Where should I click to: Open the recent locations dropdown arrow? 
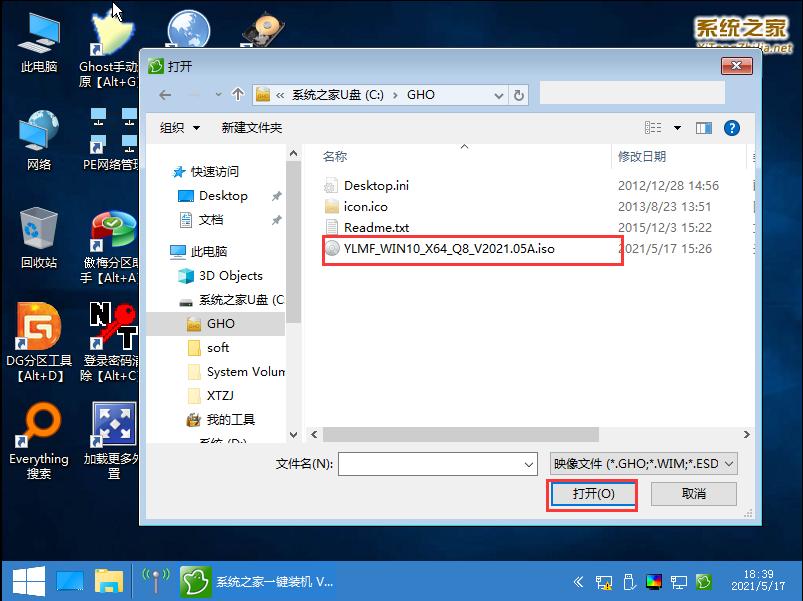click(x=218, y=95)
